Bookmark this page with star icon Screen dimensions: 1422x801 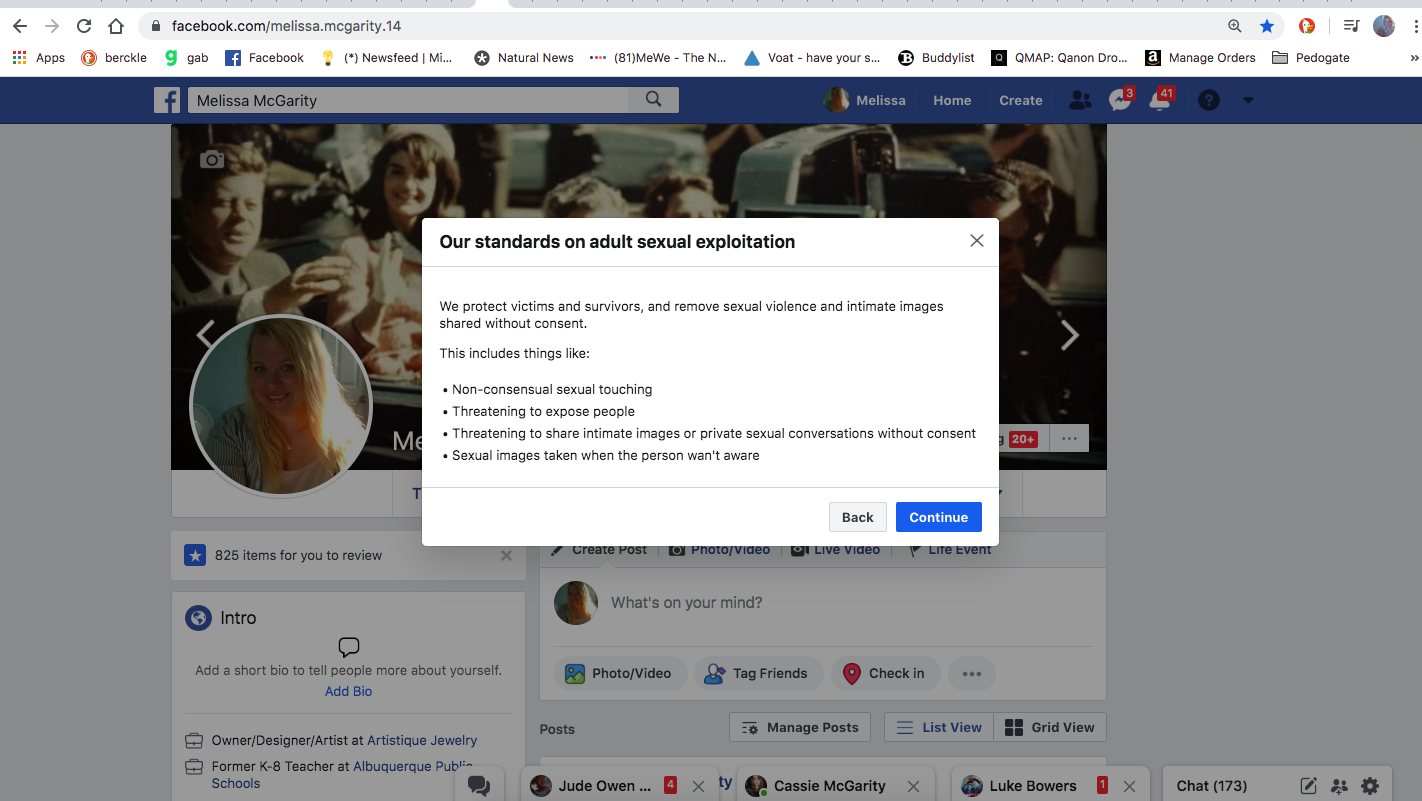1267,26
